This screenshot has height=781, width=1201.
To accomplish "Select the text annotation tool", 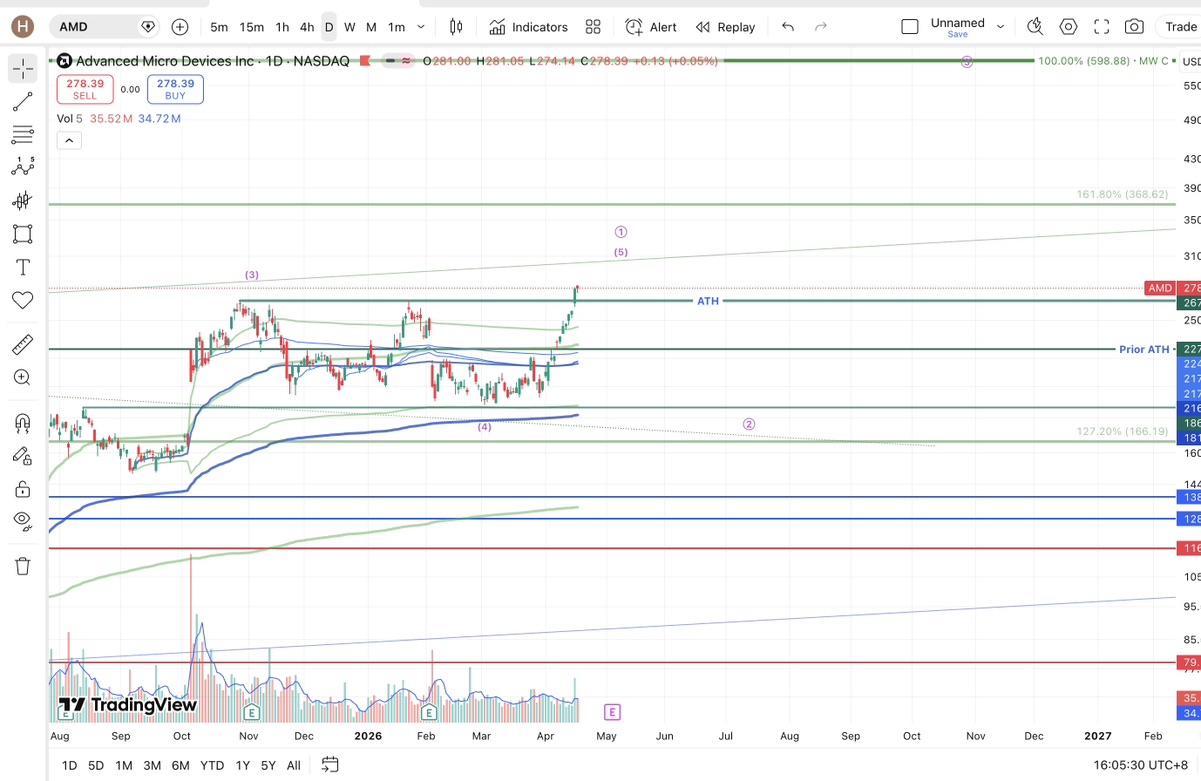I will pyautogui.click(x=22, y=267).
